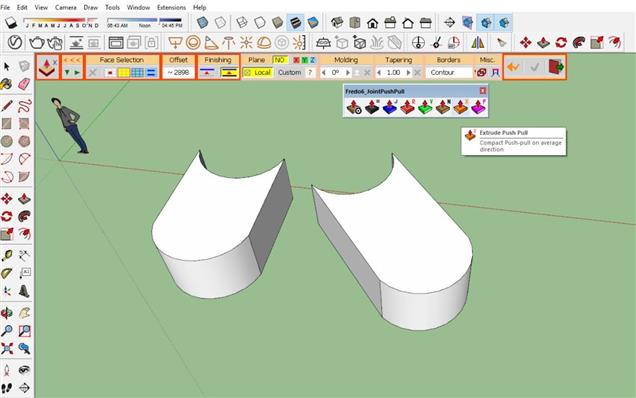Click the orange Extrude Push Pull icon
Screen dimensions: 636x398
coord(460,107)
